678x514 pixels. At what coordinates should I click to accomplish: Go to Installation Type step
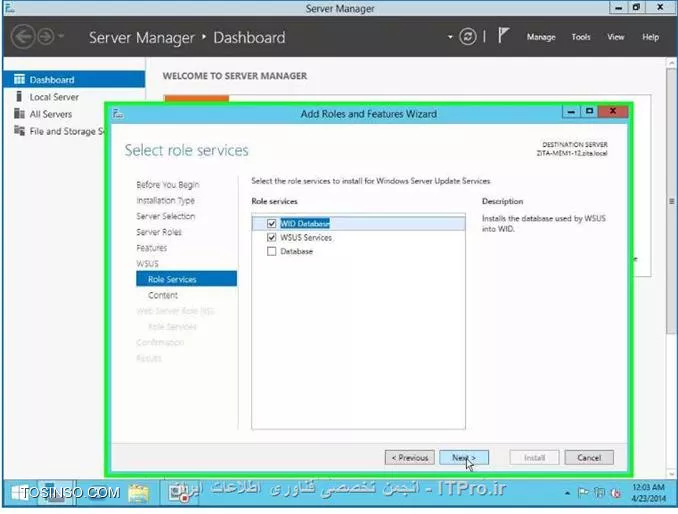point(165,201)
